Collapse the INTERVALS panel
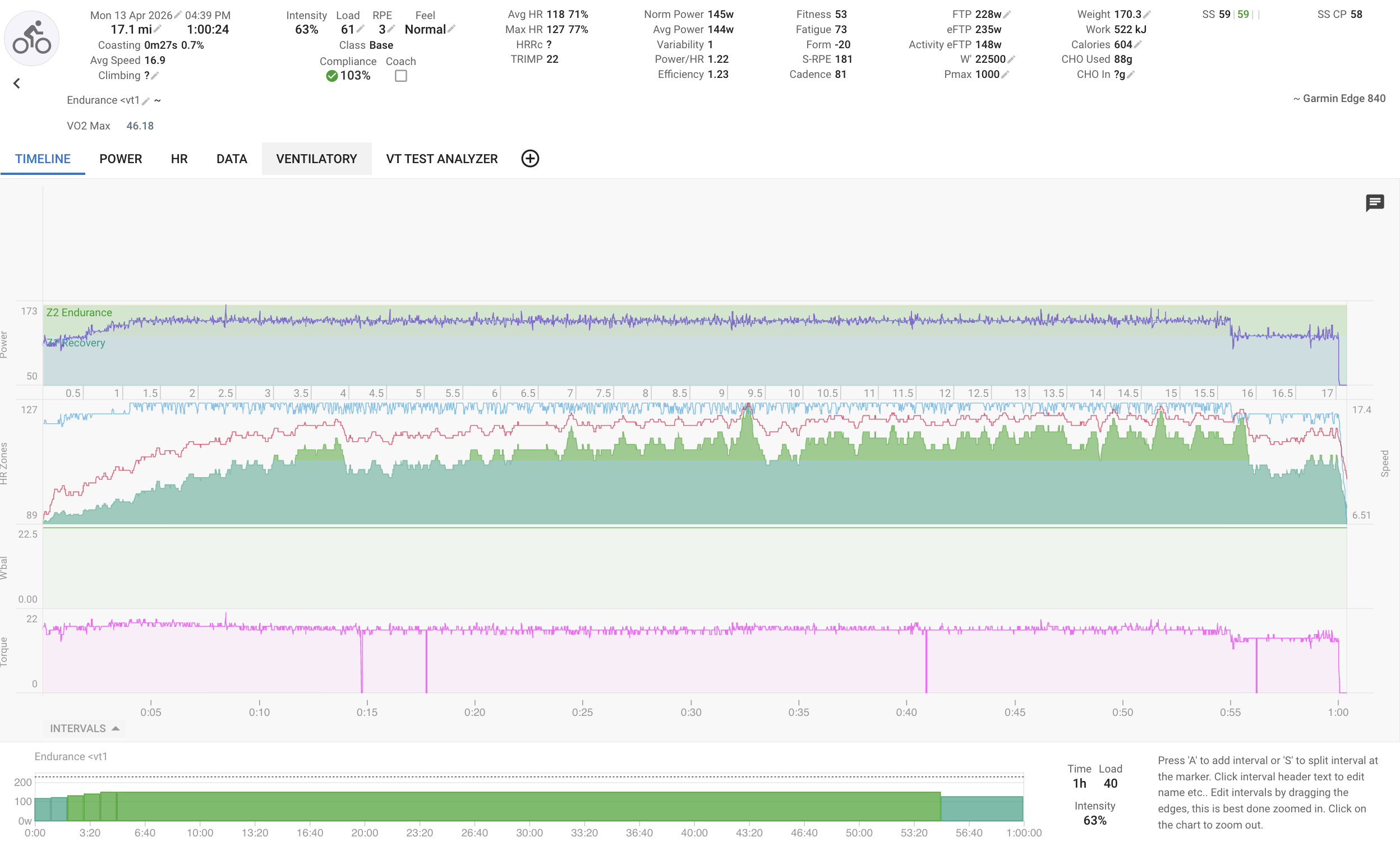The width and height of the screenshot is (1400, 851). (x=84, y=728)
